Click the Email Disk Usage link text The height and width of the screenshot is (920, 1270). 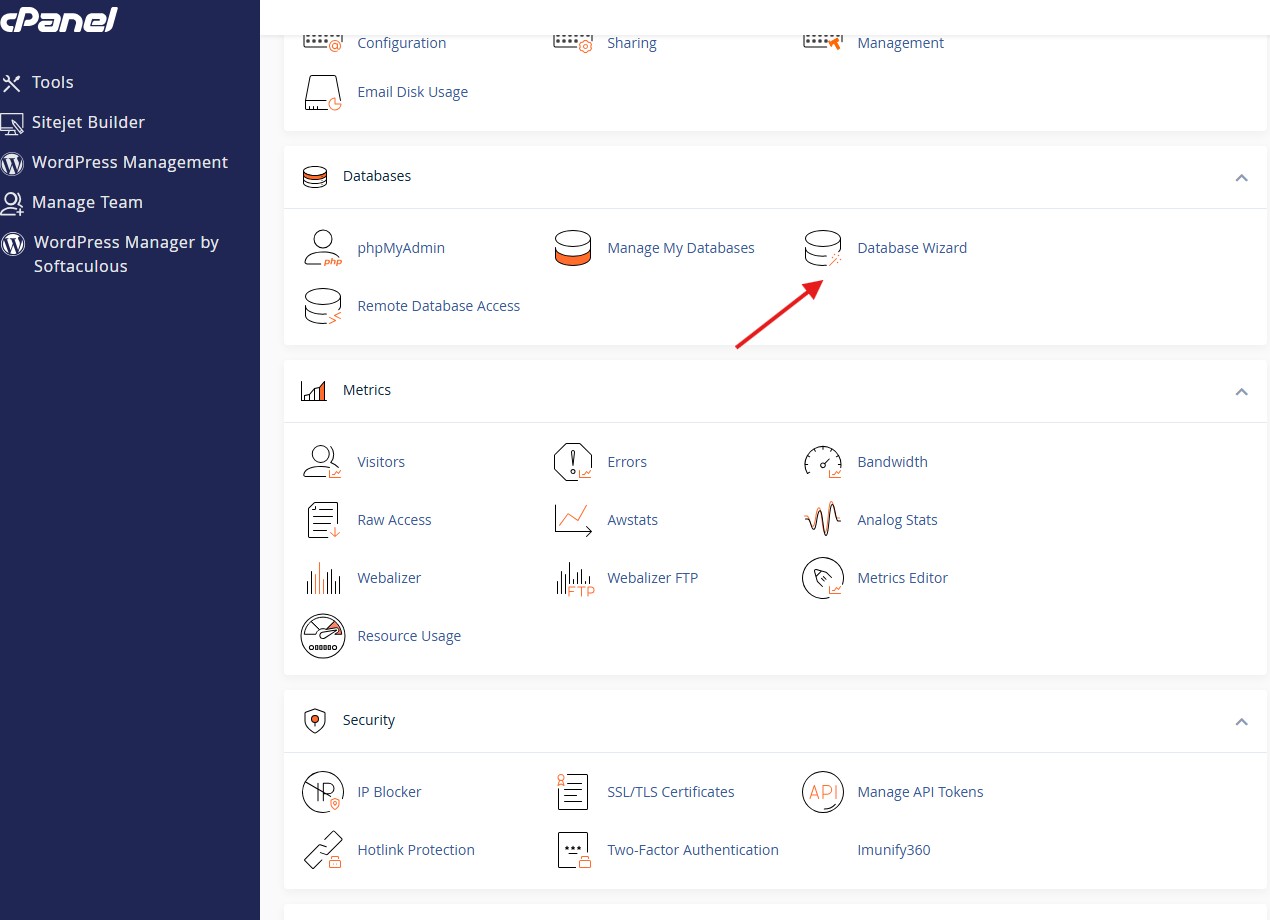(413, 92)
